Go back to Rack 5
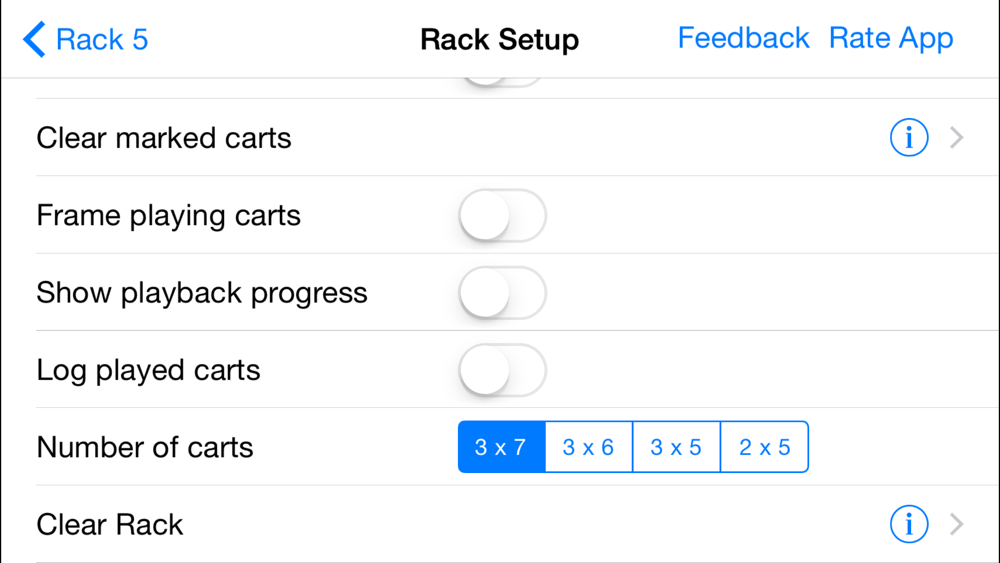 point(101,40)
